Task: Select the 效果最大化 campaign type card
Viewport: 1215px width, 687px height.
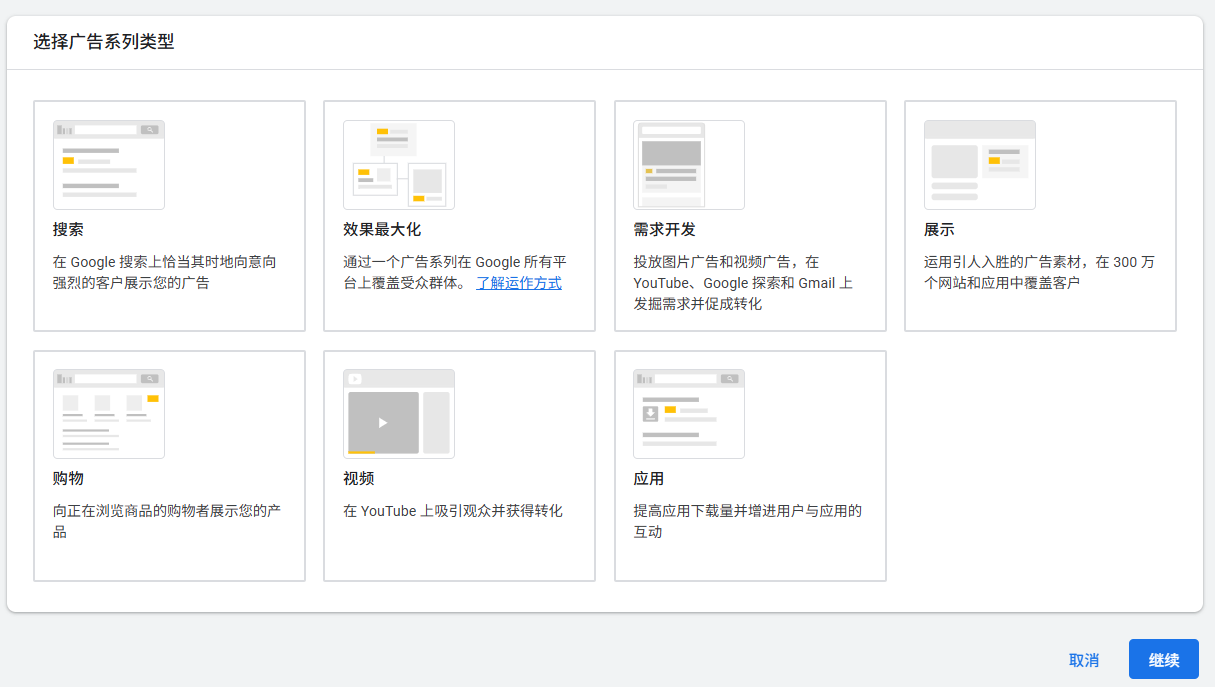Action: [x=459, y=215]
